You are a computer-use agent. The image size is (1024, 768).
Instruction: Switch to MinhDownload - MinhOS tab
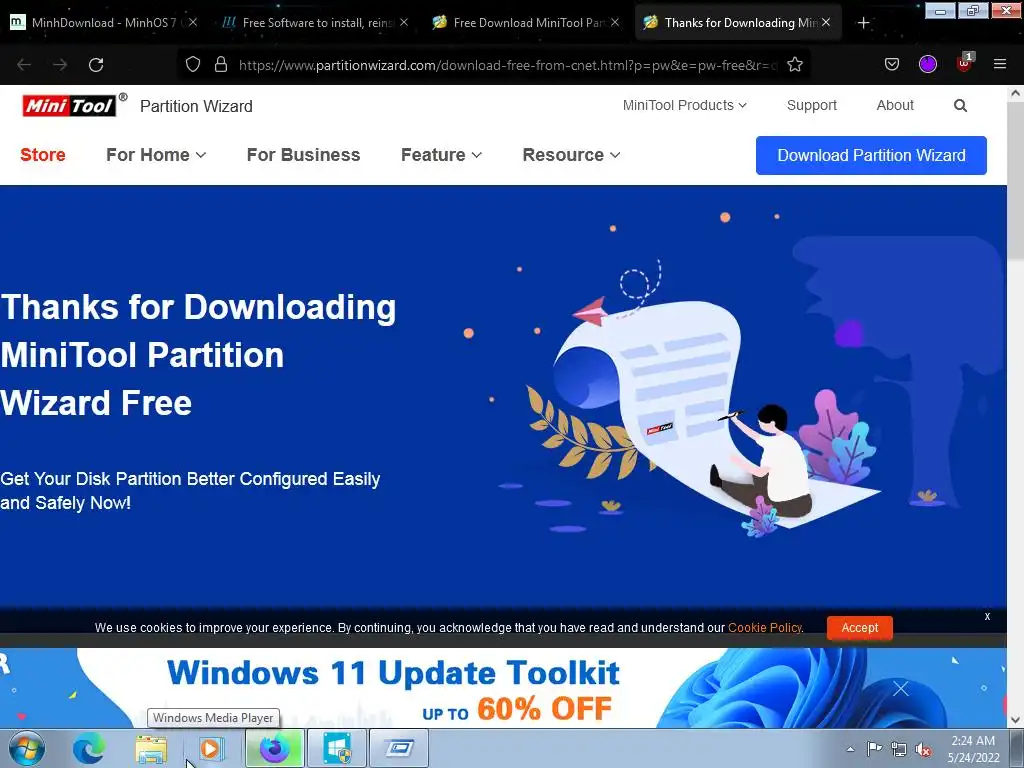104,23
